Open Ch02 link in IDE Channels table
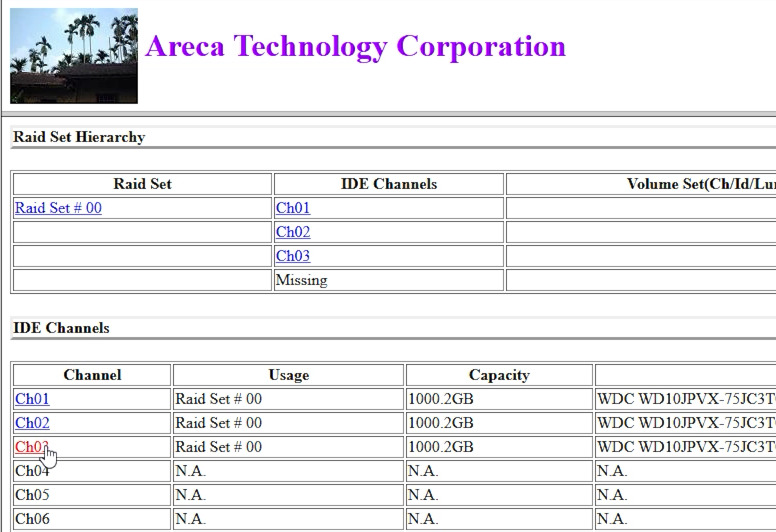Viewport: 776px width, 532px height. (32, 423)
